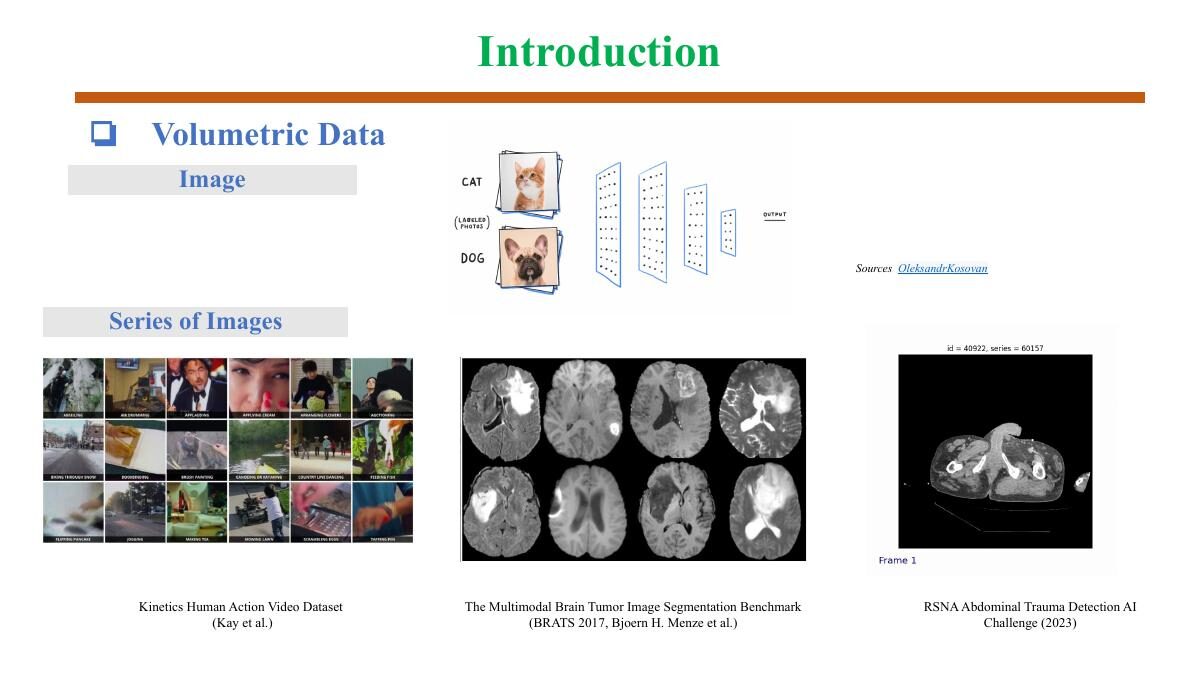1200x675 pixels.
Task: Select the "Mowing Lawn" video thumbnail
Action: (x=258, y=513)
